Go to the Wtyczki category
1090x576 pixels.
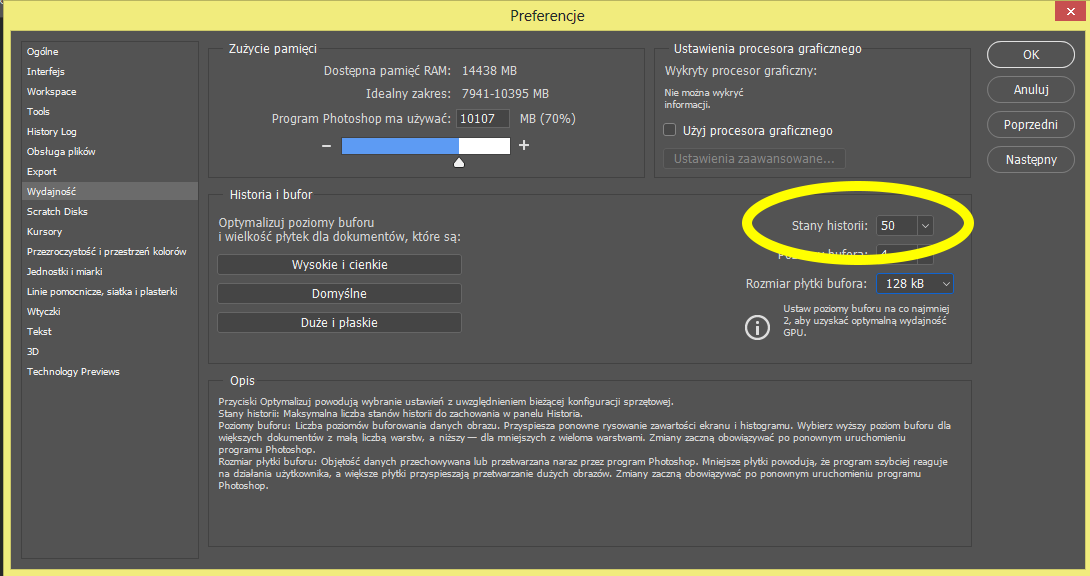(x=44, y=311)
